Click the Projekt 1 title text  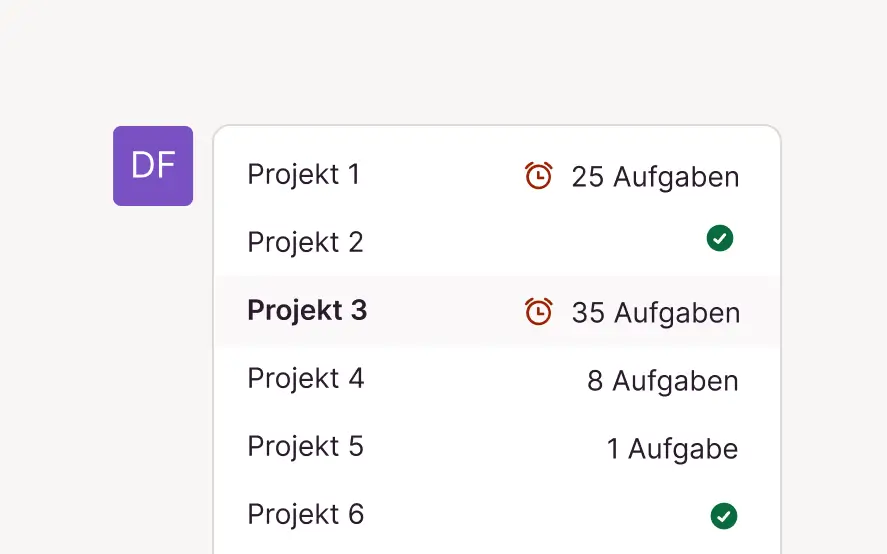pos(303,175)
